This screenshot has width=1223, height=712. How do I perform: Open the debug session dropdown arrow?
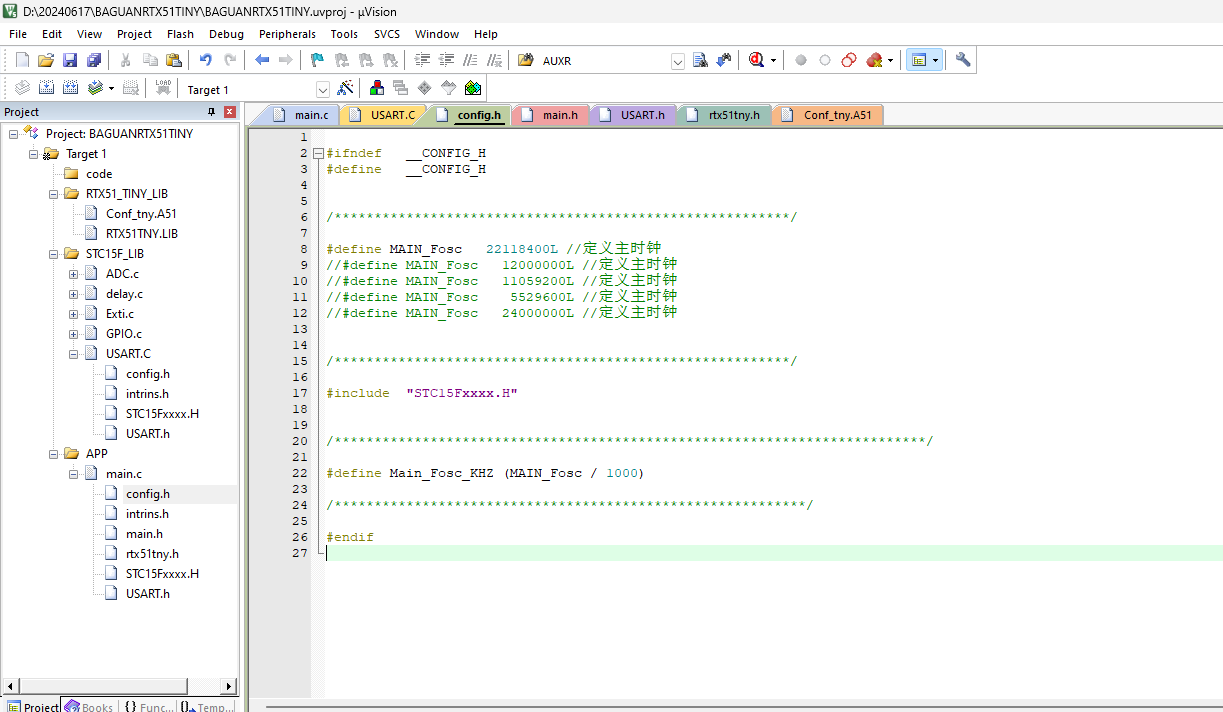[x=773, y=60]
